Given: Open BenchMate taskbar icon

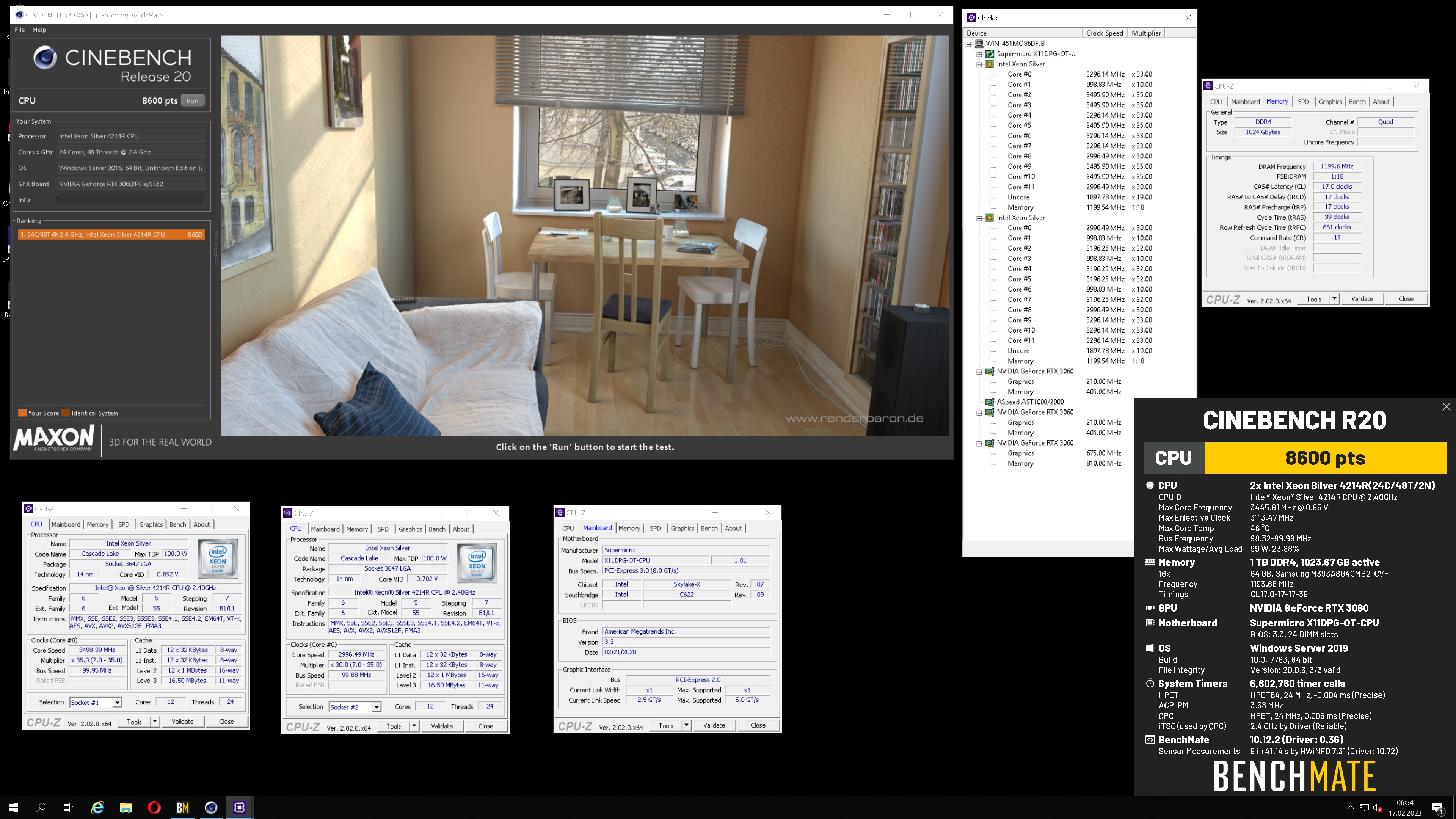Looking at the screenshot, I should 182,807.
